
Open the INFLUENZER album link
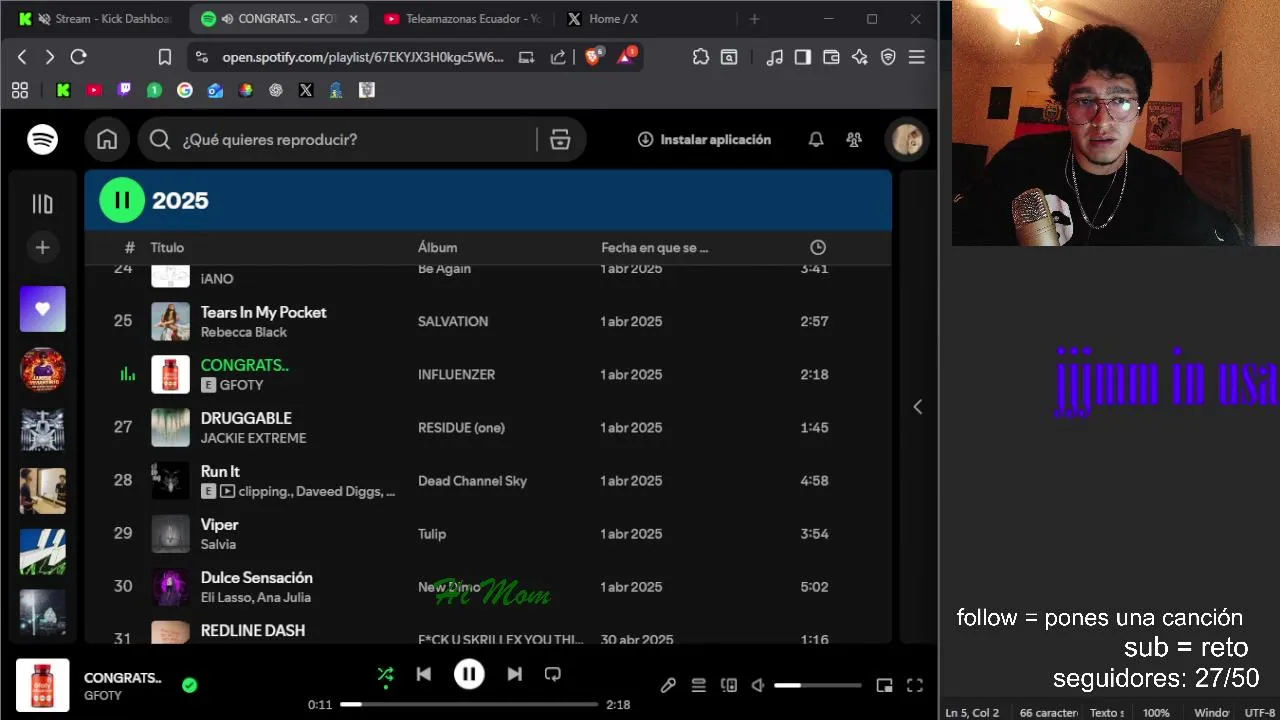(x=456, y=374)
